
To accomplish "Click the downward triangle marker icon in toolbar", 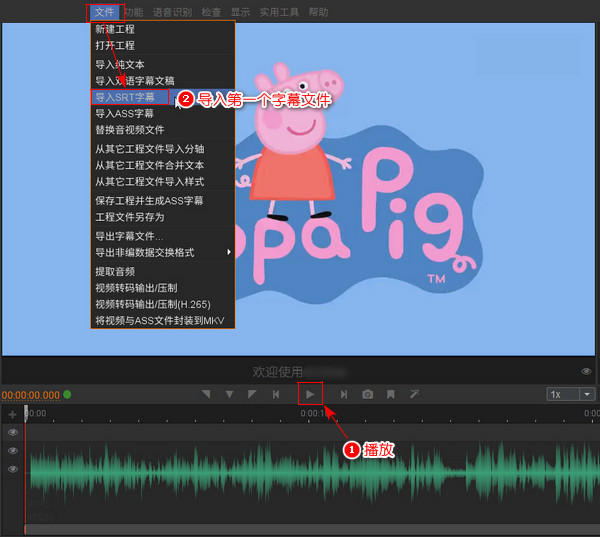I will [229, 394].
